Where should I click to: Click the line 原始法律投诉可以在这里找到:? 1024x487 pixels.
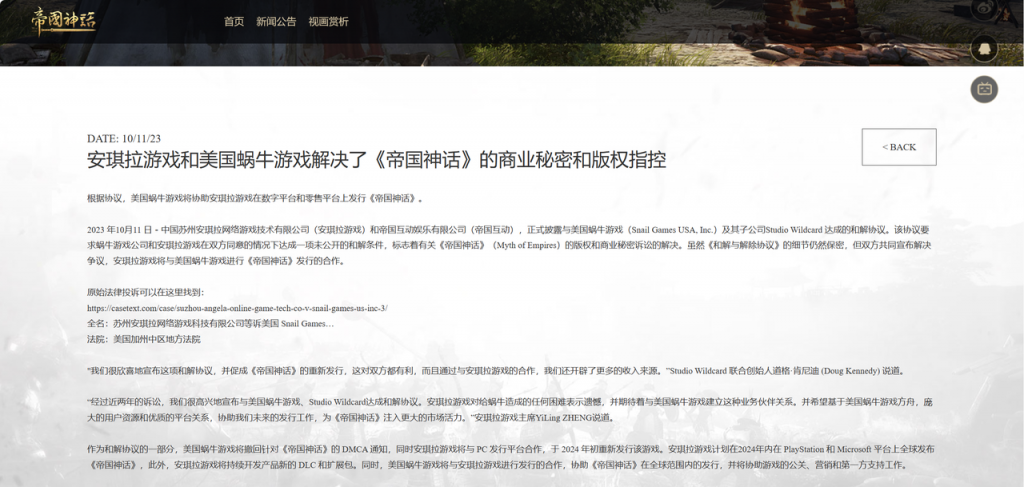[x=145, y=292]
